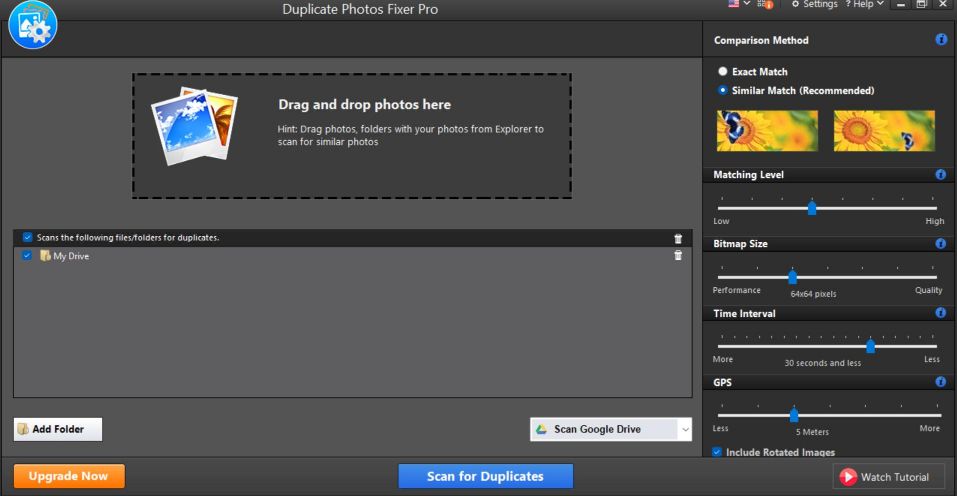Click the '30 seconds and less' label
The width and height of the screenshot is (957, 496).
[x=823, y=363]
